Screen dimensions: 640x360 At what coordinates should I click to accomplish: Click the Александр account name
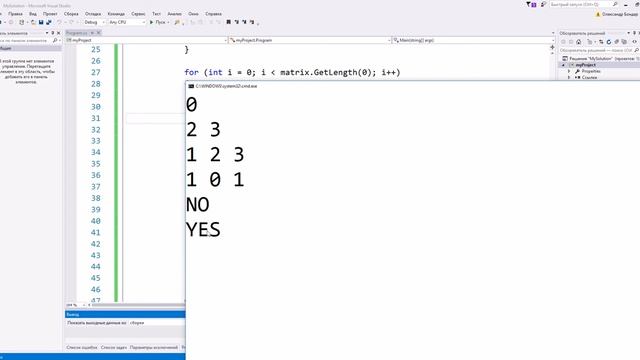tap(619, 14)
